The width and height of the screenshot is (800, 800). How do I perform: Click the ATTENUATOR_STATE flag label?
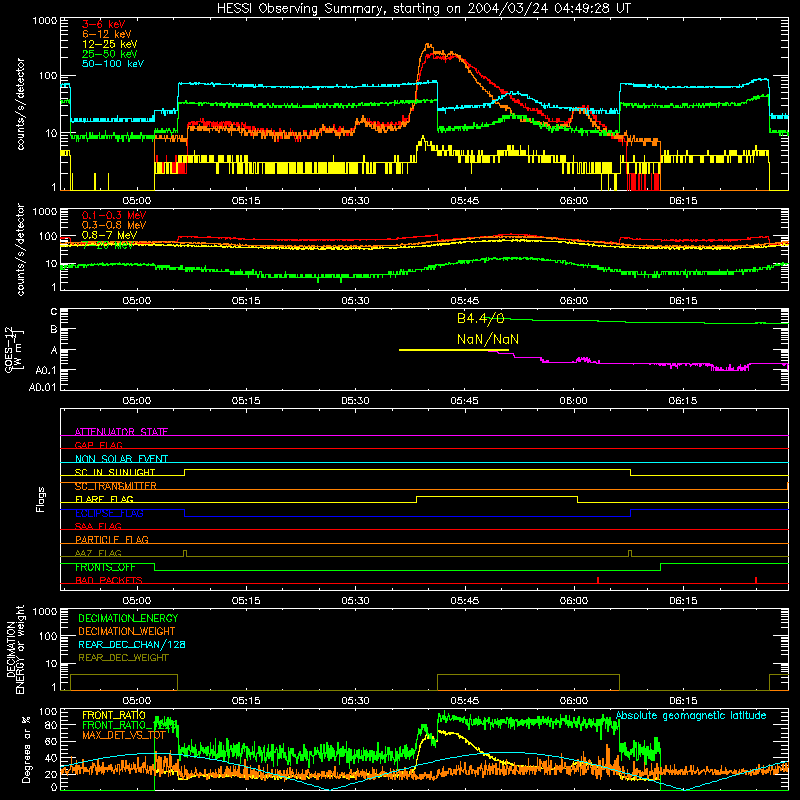coord(121,432)
